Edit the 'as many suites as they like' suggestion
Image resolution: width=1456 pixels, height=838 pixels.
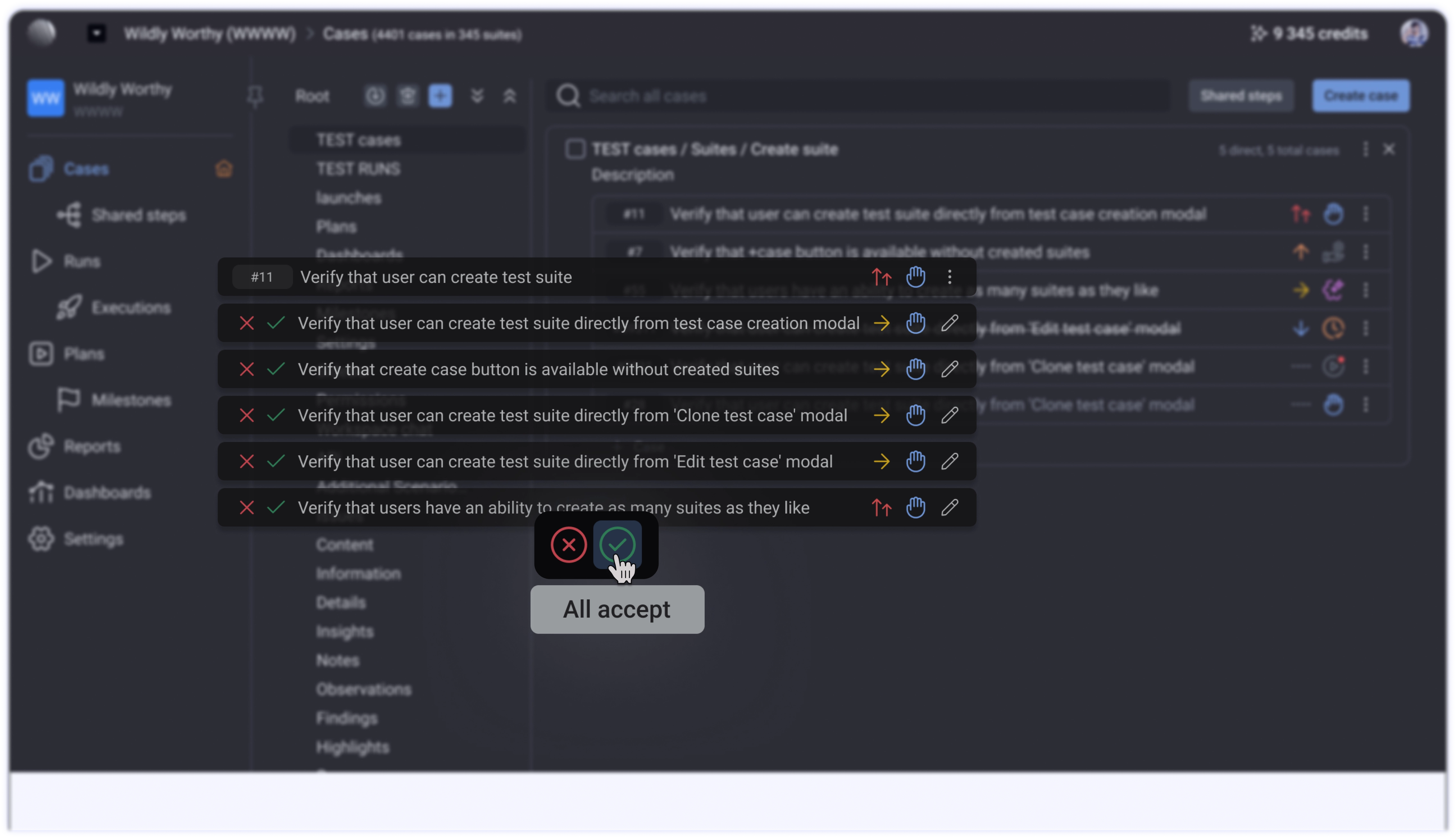[x=949, y=508]
